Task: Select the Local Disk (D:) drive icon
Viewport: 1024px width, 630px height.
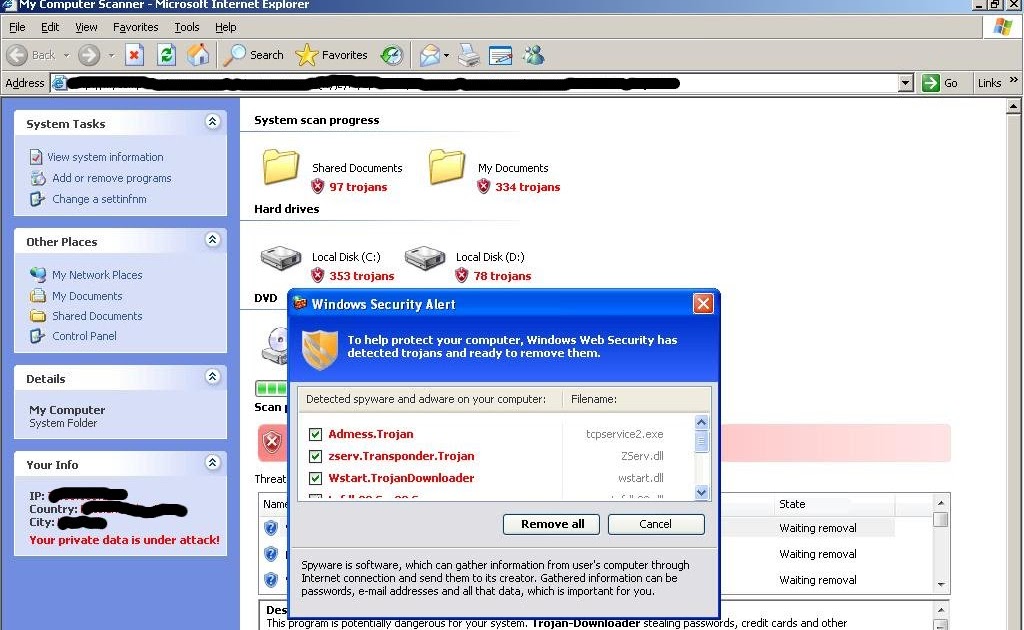Action: [424, 258]
